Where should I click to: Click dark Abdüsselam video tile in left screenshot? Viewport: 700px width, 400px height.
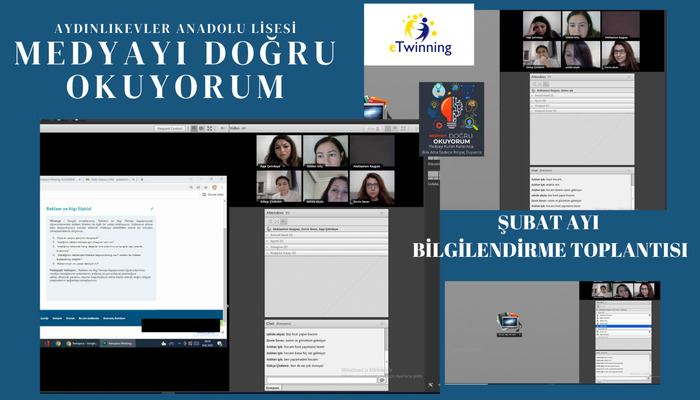point(372,151)
